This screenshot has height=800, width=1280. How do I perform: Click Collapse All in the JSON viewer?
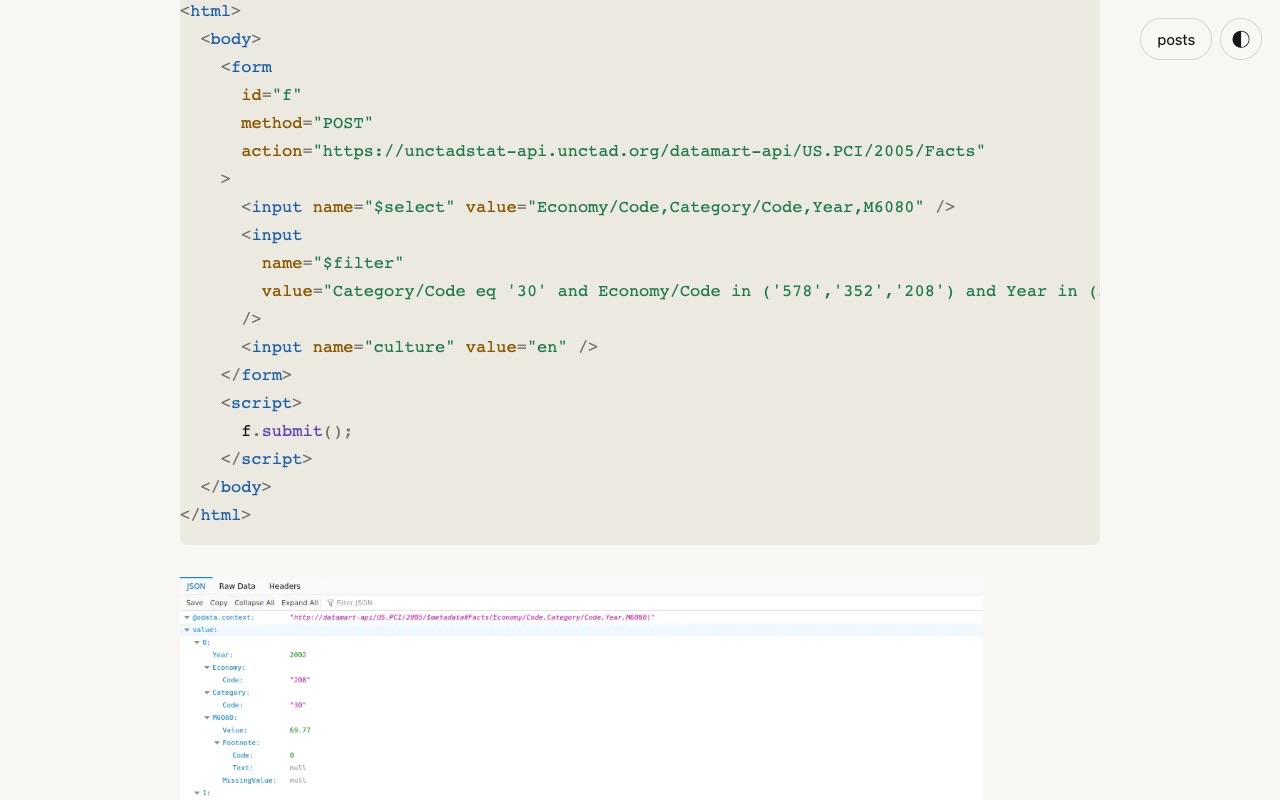tap(254, 603)
